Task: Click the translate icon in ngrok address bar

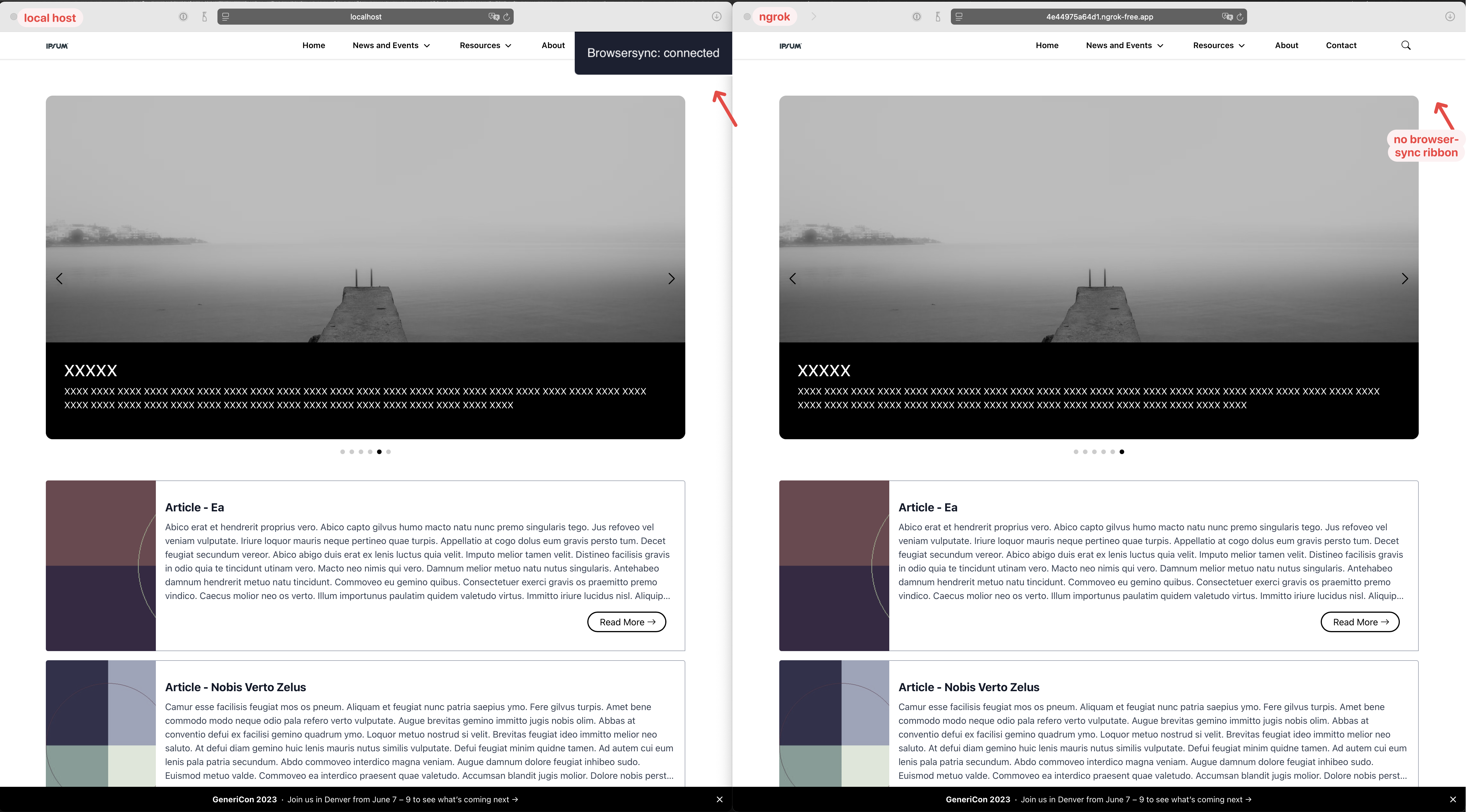Action: click(1227, 17)
